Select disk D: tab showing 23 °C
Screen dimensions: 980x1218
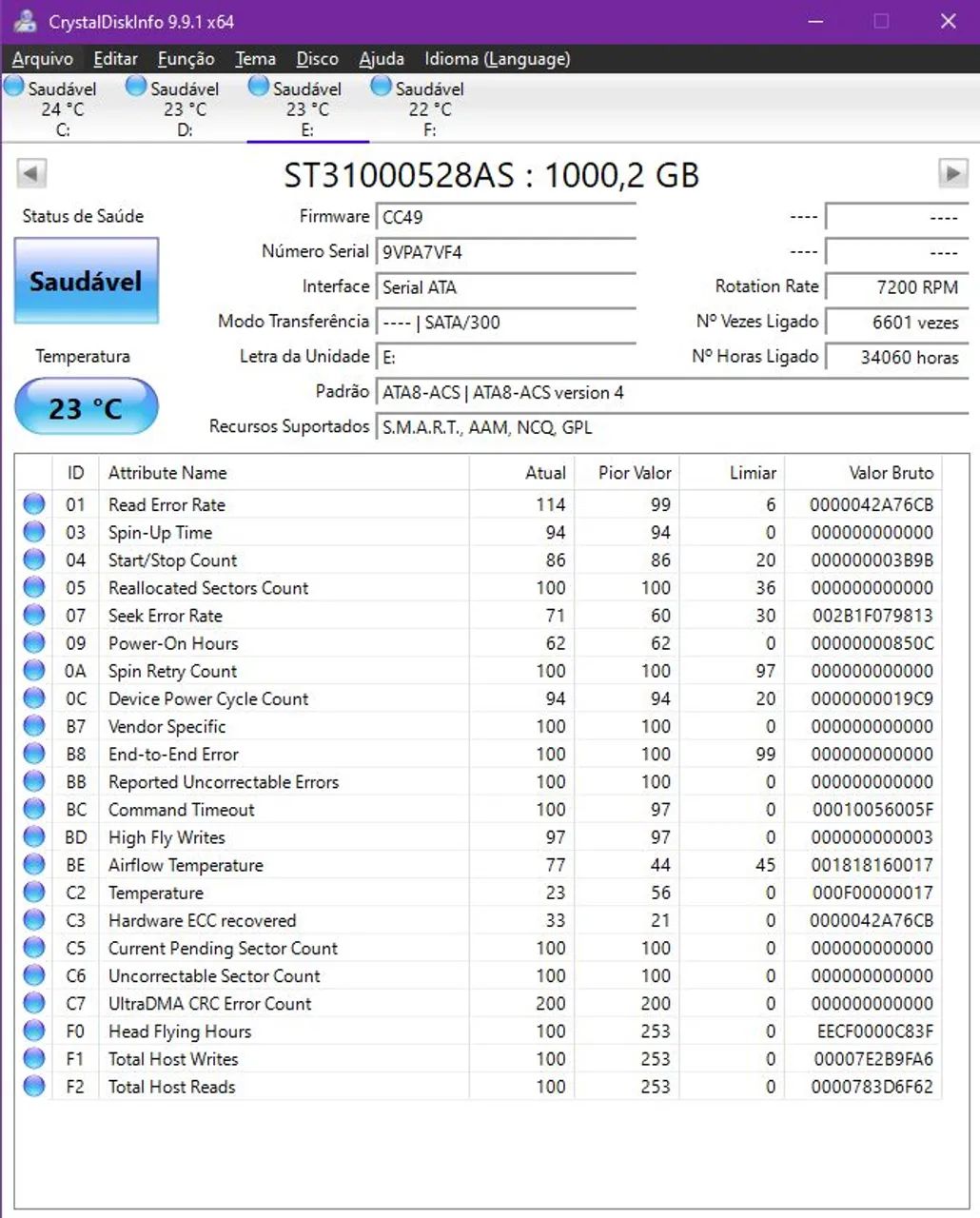185,108
